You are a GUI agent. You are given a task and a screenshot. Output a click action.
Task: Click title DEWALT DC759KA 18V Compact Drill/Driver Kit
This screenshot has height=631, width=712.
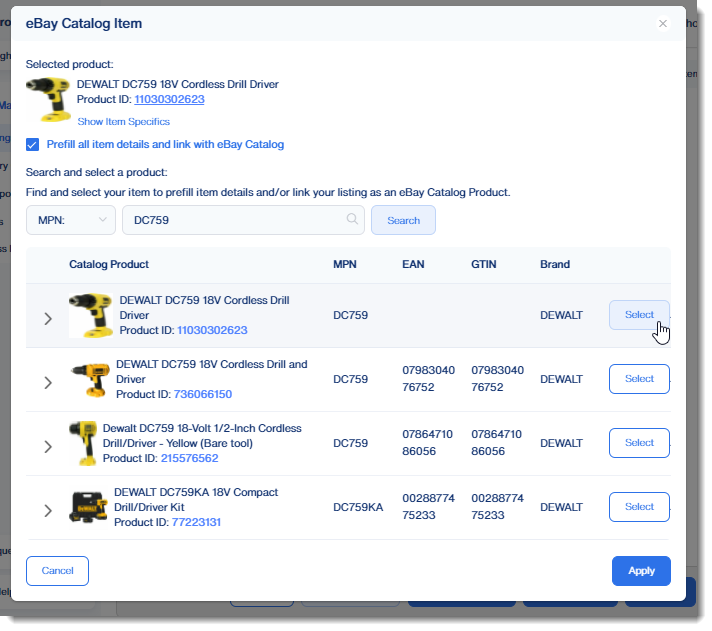click(196, 499)
